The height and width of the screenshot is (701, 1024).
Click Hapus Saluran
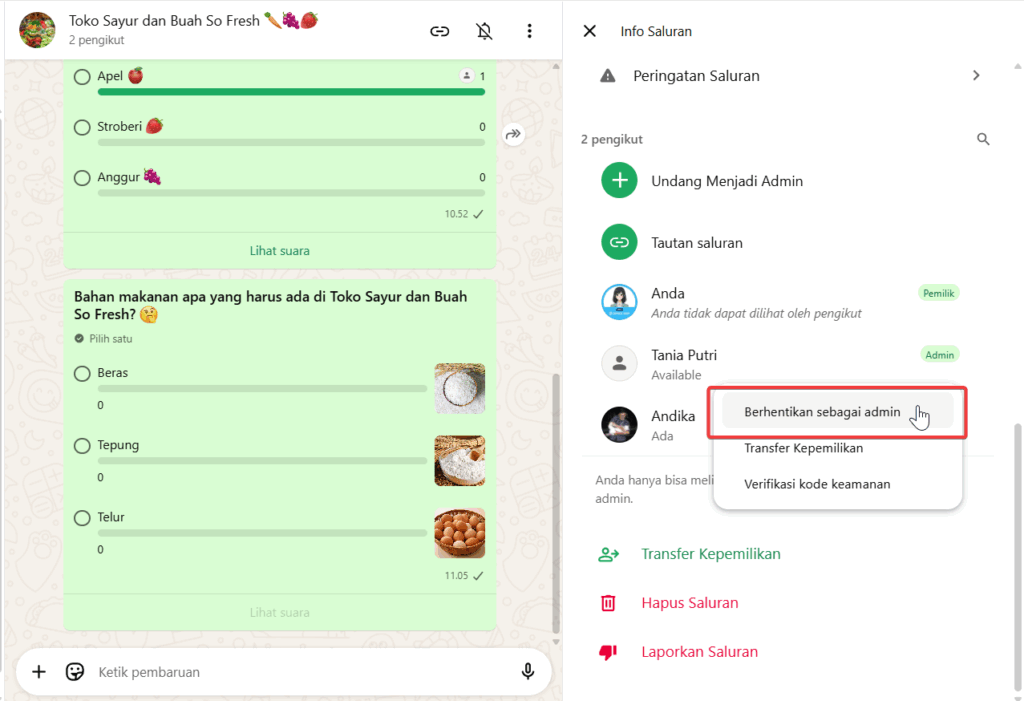(689, 603)
